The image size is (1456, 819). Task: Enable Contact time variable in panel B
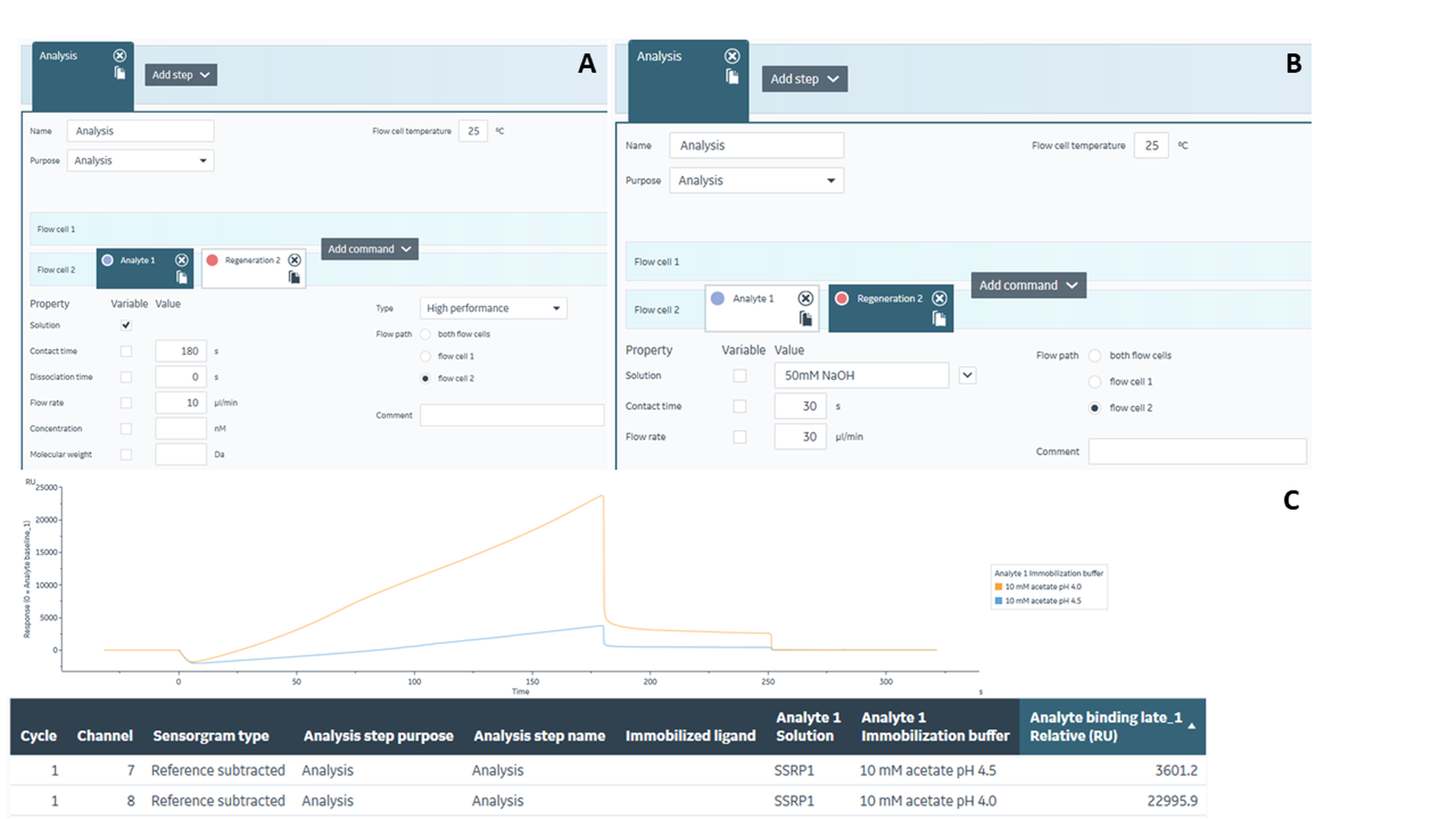[739, 406]
